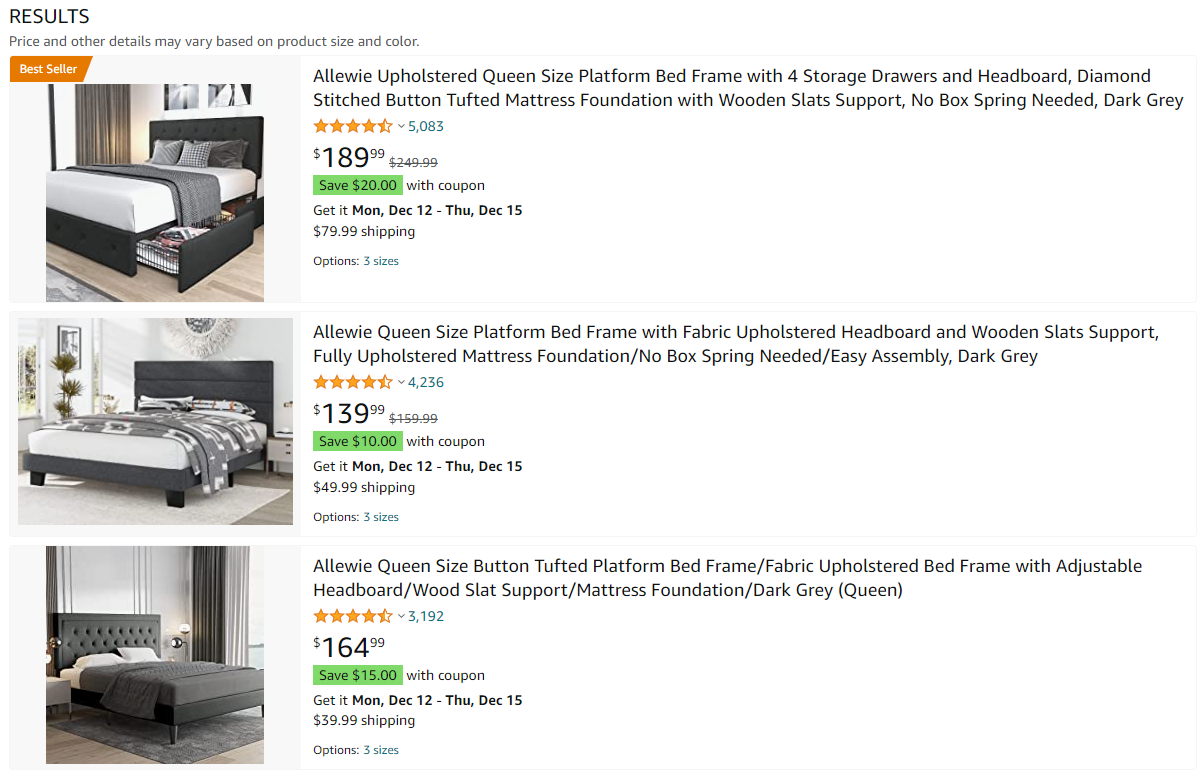Click the star rating of the $139.99 bed
Screen dimensions: 1201x772
353,382
